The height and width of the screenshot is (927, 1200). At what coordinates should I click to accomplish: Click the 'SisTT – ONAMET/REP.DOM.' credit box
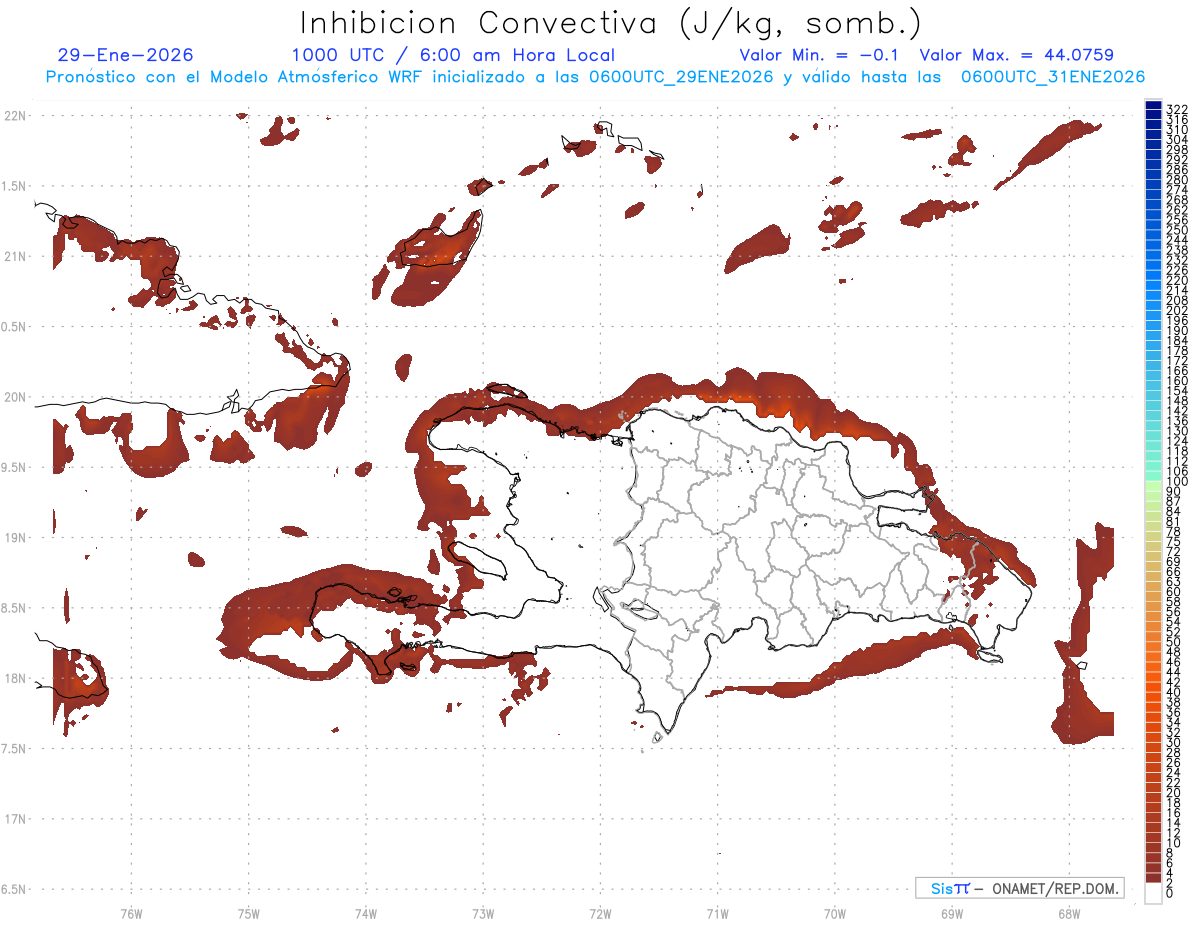(x=1019, y=888)
